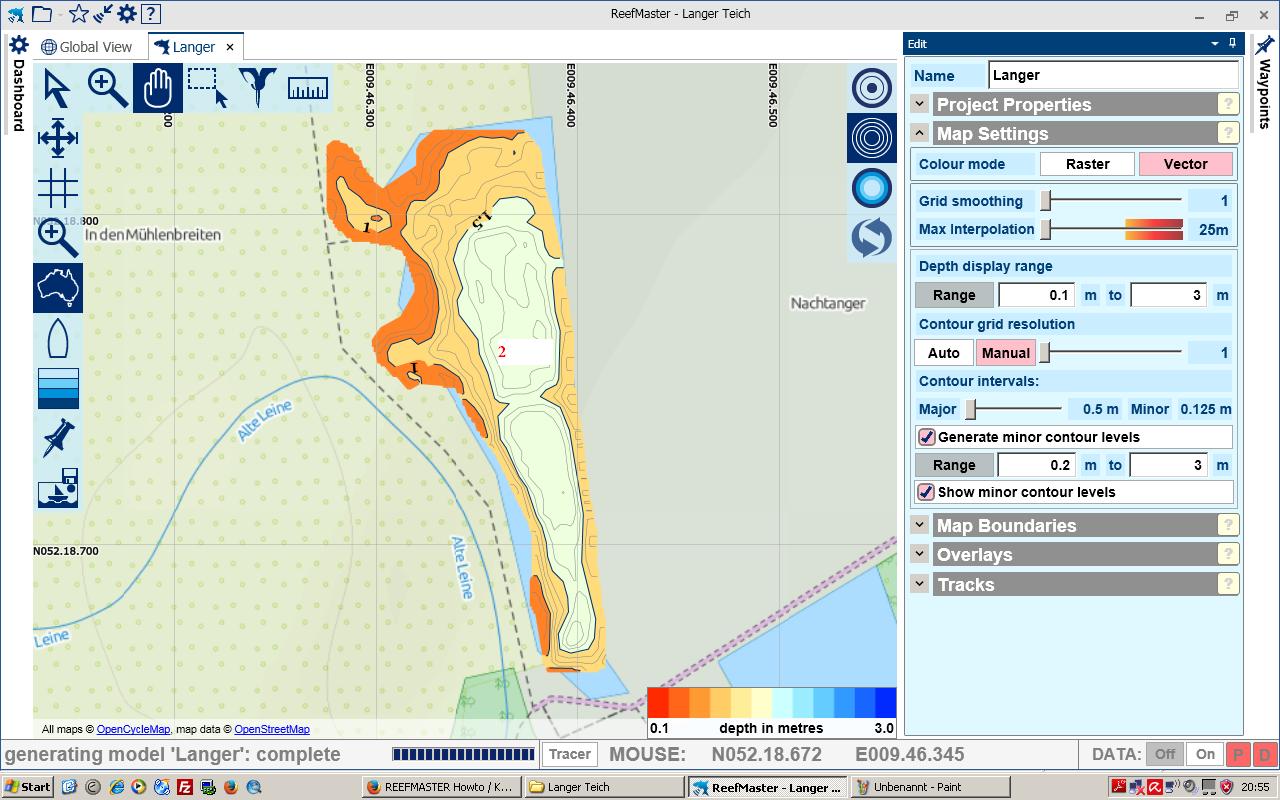
Task: Click the Dashboard gear icon
Action: click(x=18, y=45)
